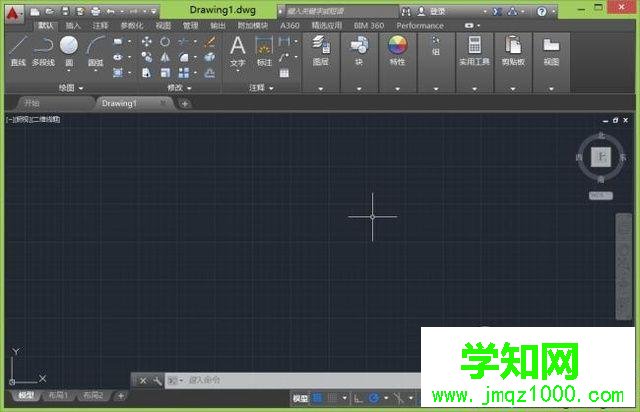
Task: Select the Circle (圆) tool
Action: (x=69, y=50)
